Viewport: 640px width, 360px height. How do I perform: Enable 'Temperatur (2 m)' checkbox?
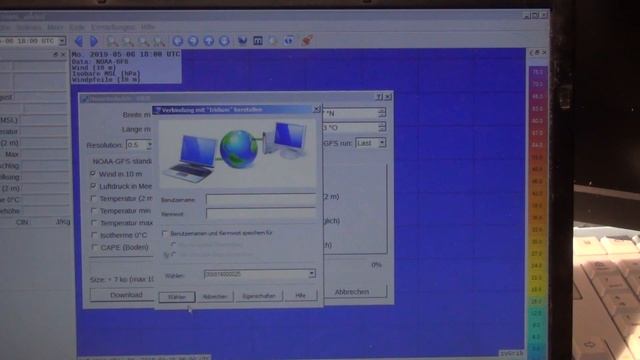[93, 198]
